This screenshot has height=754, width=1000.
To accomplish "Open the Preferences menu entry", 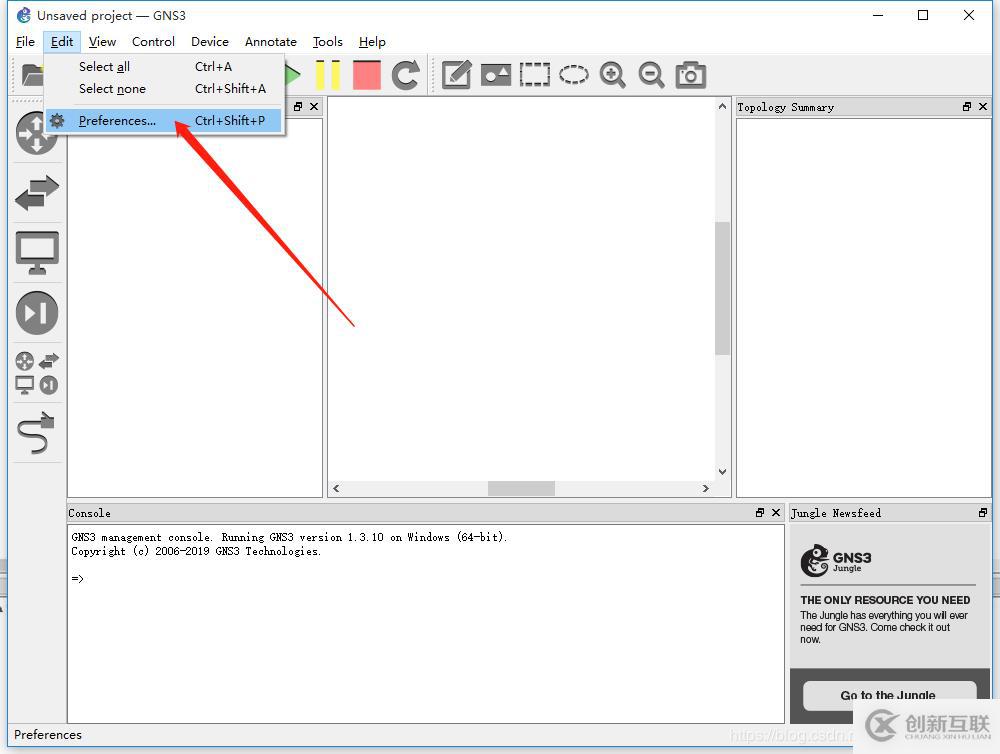I will (163, 121).
